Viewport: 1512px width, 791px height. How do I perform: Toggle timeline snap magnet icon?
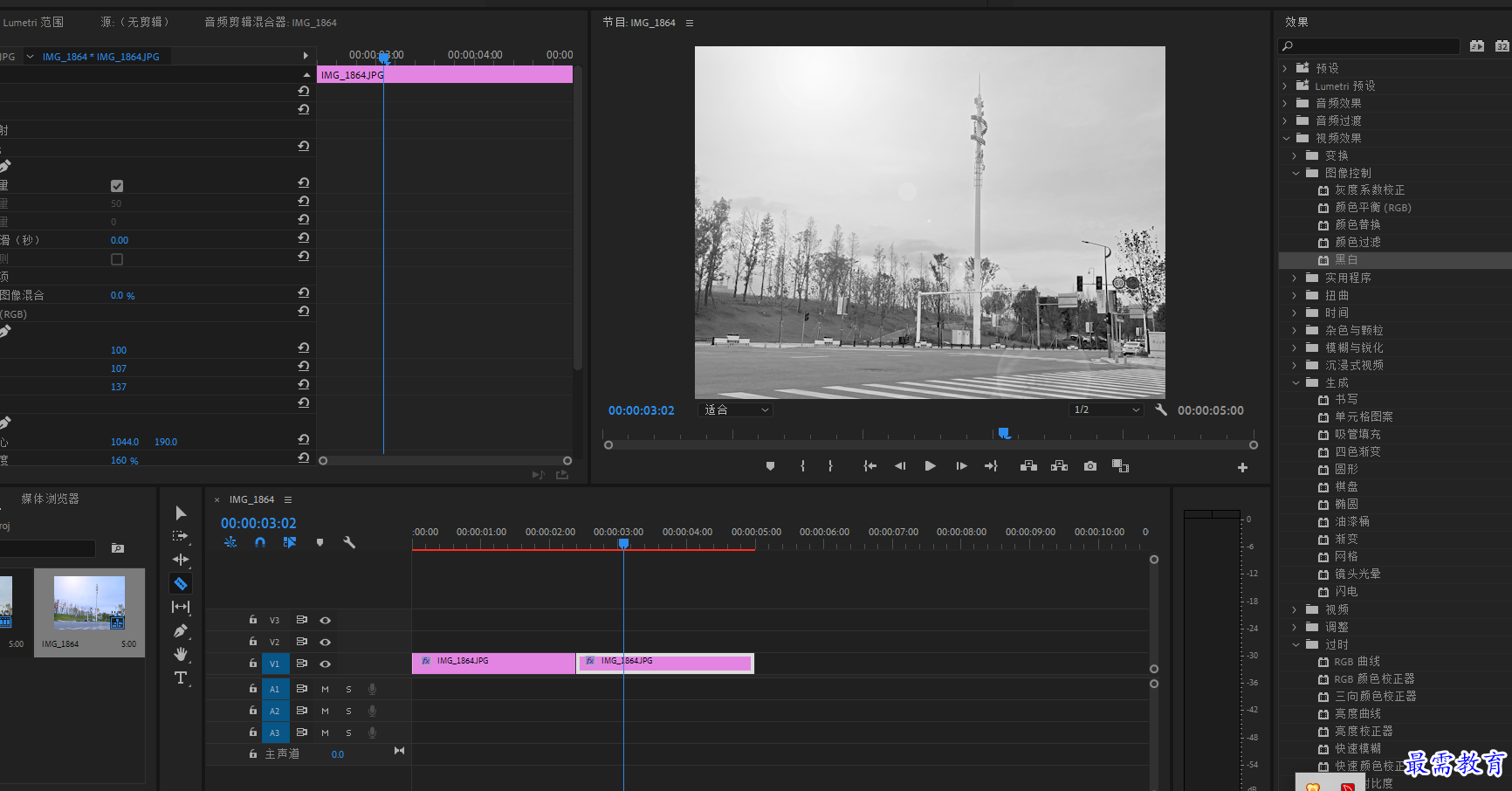(260, 542)
